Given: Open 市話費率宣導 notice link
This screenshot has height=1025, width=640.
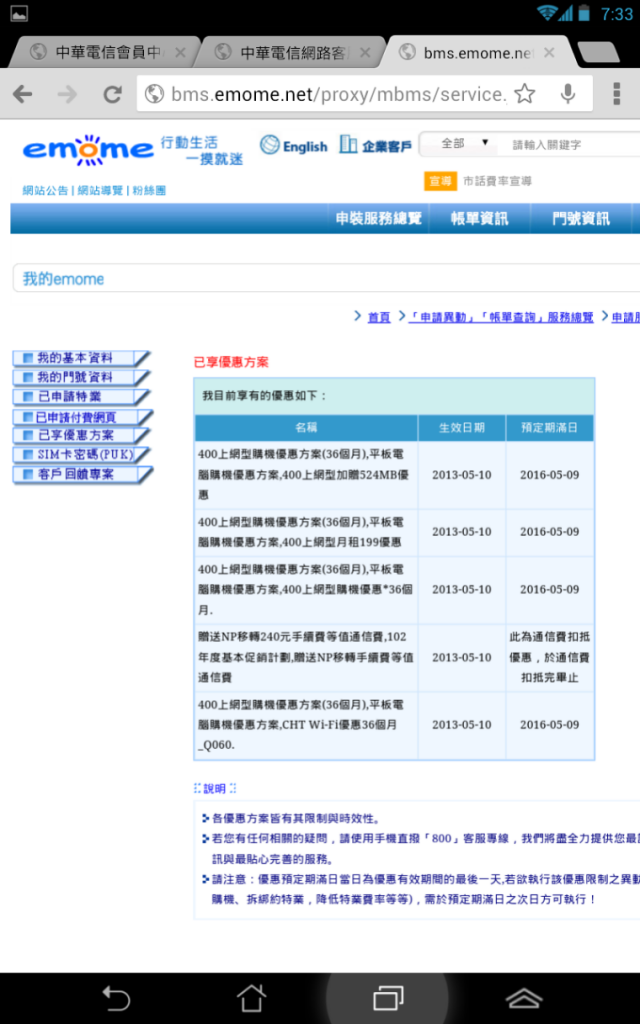Looking at the screenshot, I should [x=497, y=181].
